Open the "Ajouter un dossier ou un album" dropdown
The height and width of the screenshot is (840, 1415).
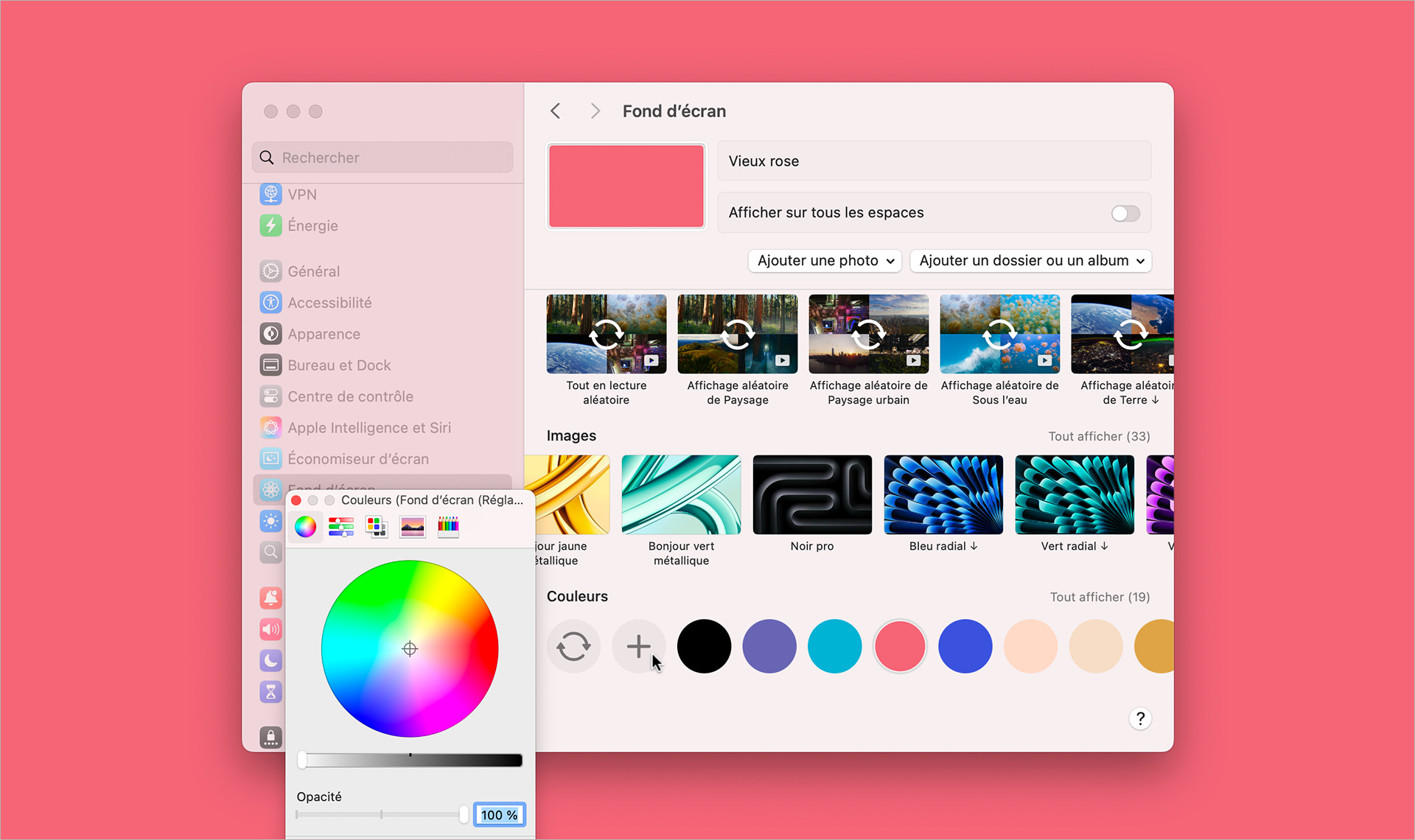pyautogui.click(x=1030, y=260)
